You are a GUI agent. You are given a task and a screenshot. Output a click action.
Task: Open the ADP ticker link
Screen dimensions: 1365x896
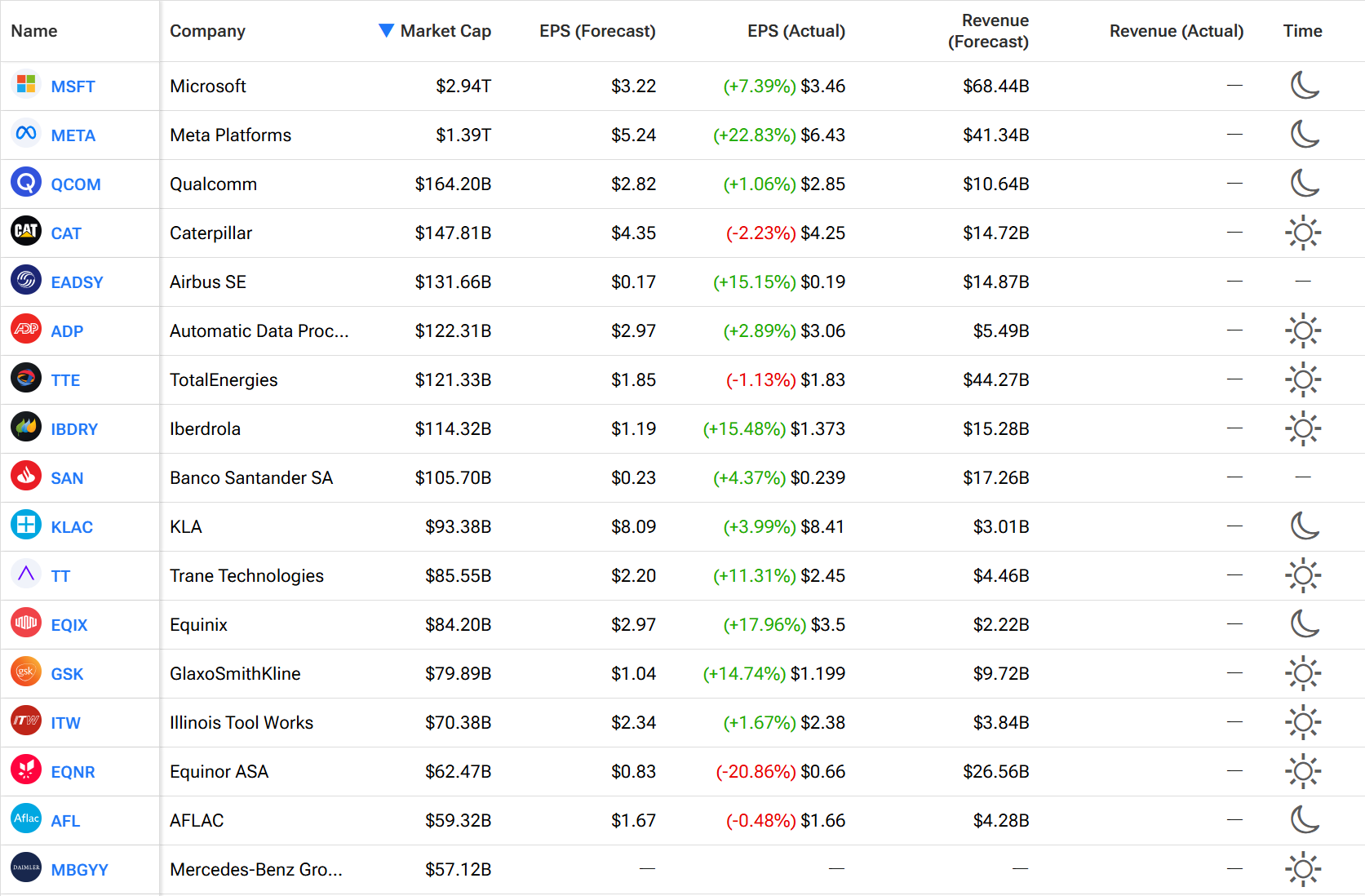(67, 331)
